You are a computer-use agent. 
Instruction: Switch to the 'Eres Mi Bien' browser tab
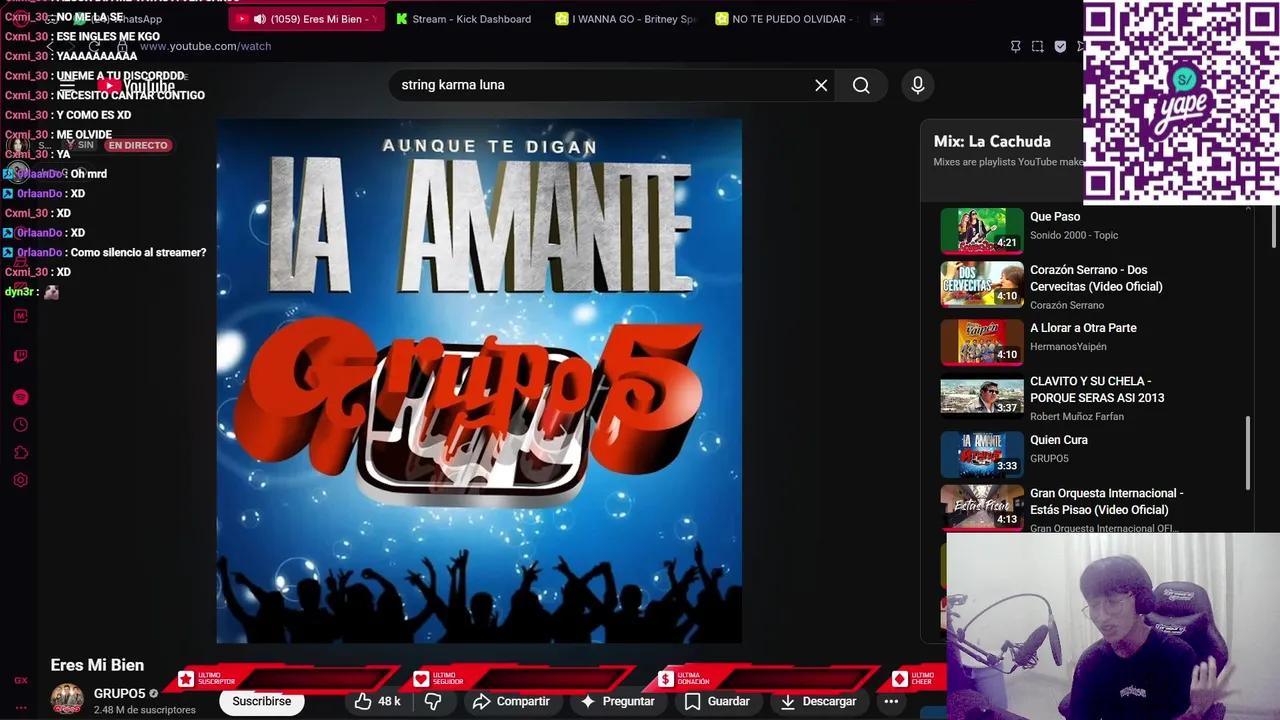306,19
